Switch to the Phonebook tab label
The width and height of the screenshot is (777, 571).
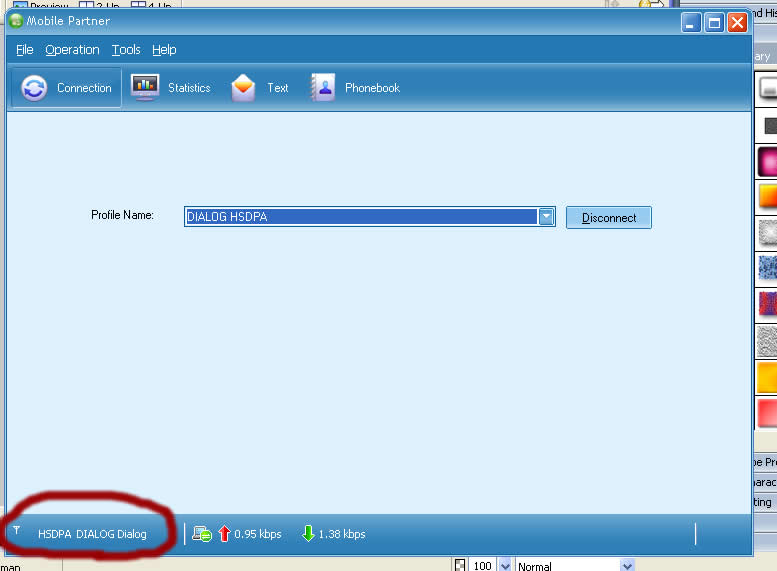pyautogui.click(x=372, y=88)
